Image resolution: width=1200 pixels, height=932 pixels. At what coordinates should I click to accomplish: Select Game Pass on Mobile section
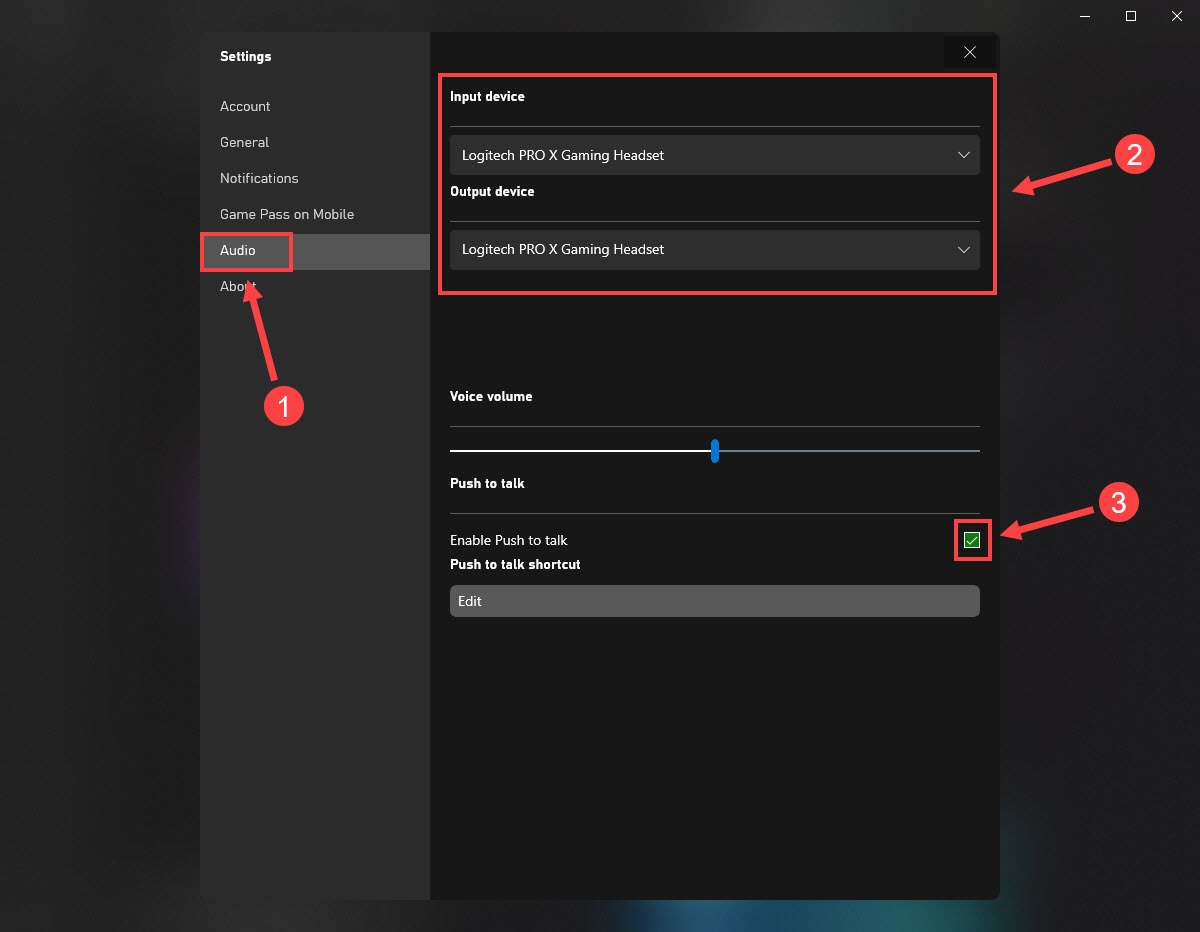tap(287, 214)
